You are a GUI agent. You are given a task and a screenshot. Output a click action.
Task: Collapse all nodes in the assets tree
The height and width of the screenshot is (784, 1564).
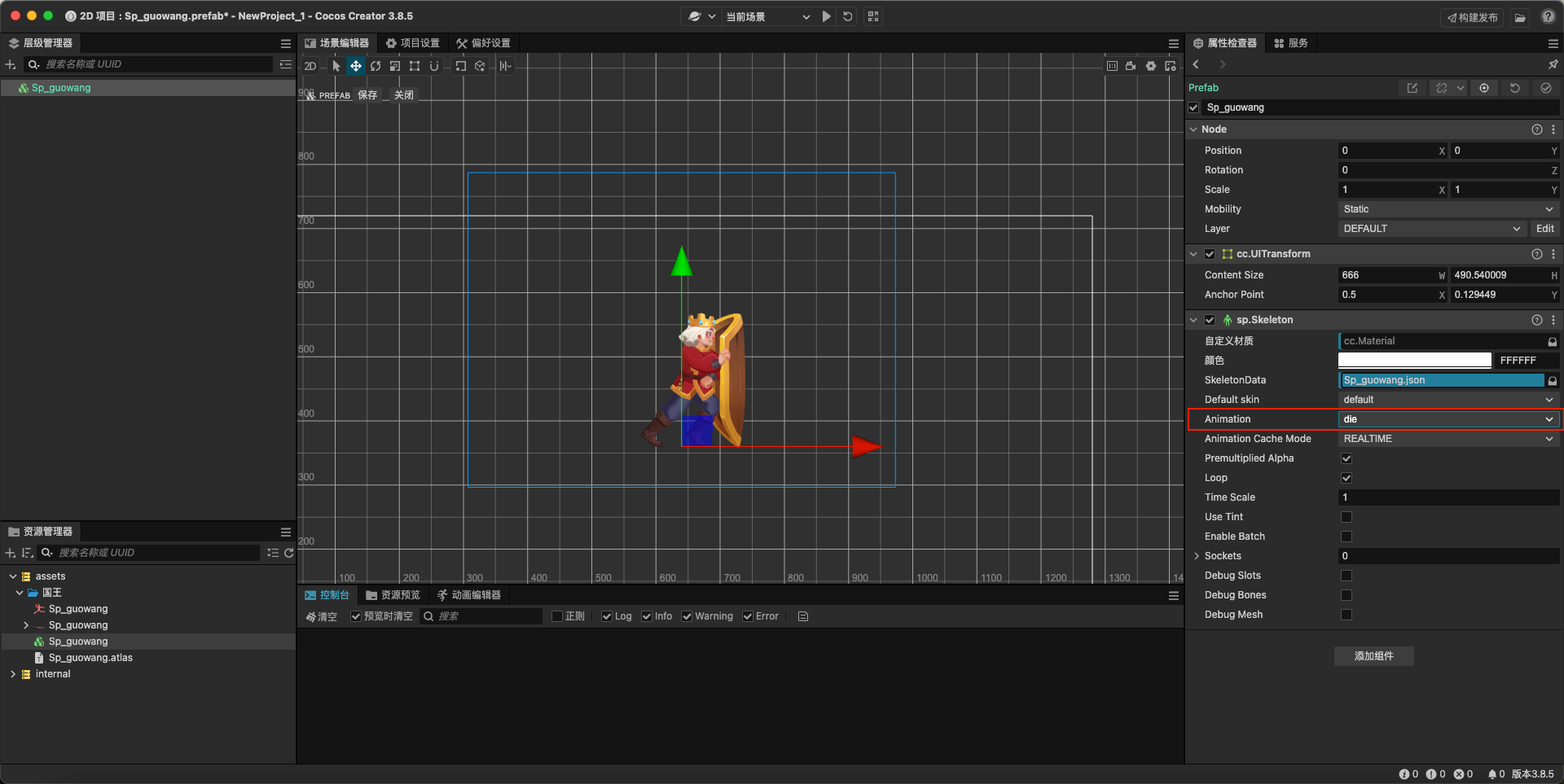273,553
